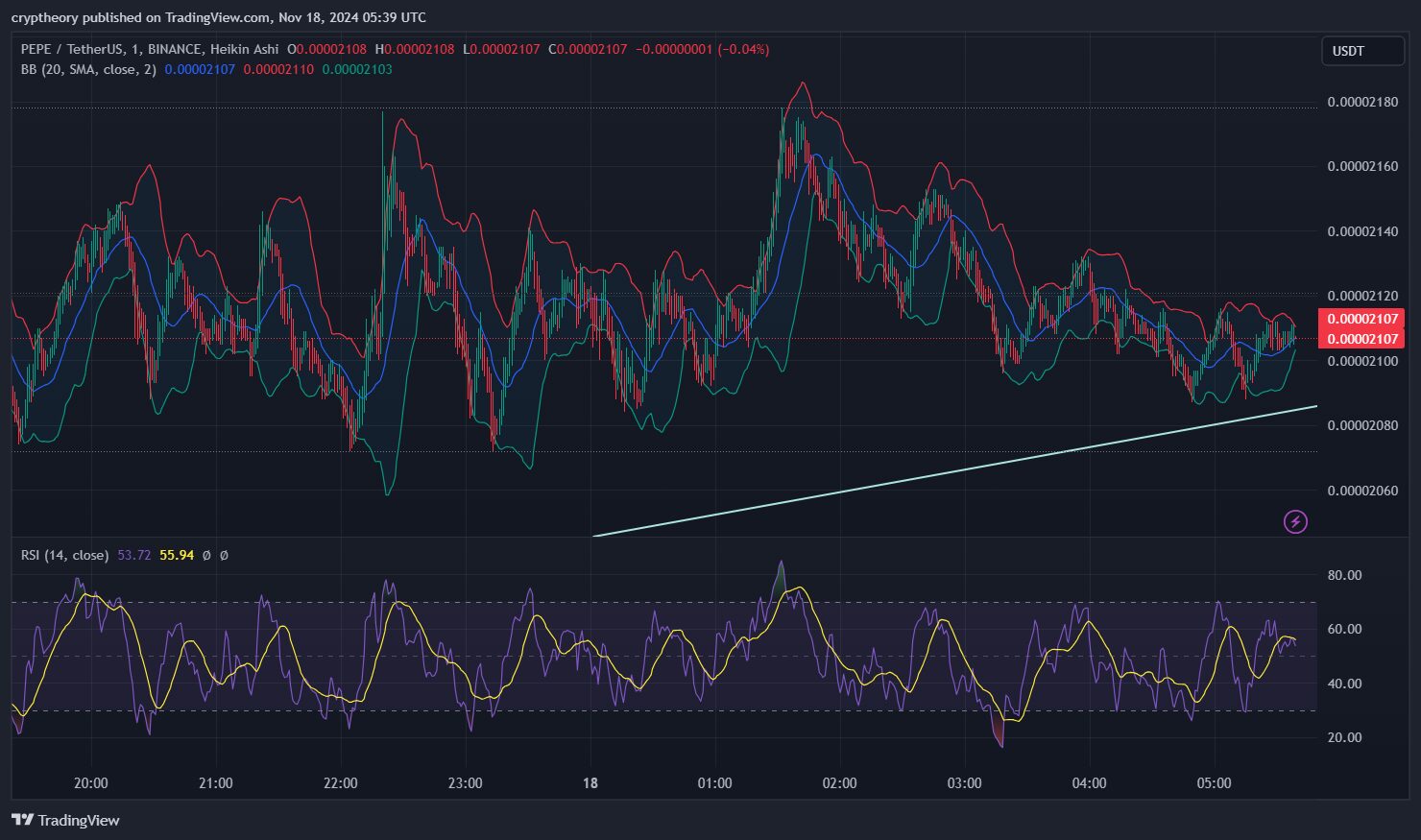Click the bold 18 date axis label
This screenshot has height=840, width=1421.
(590, 782)
